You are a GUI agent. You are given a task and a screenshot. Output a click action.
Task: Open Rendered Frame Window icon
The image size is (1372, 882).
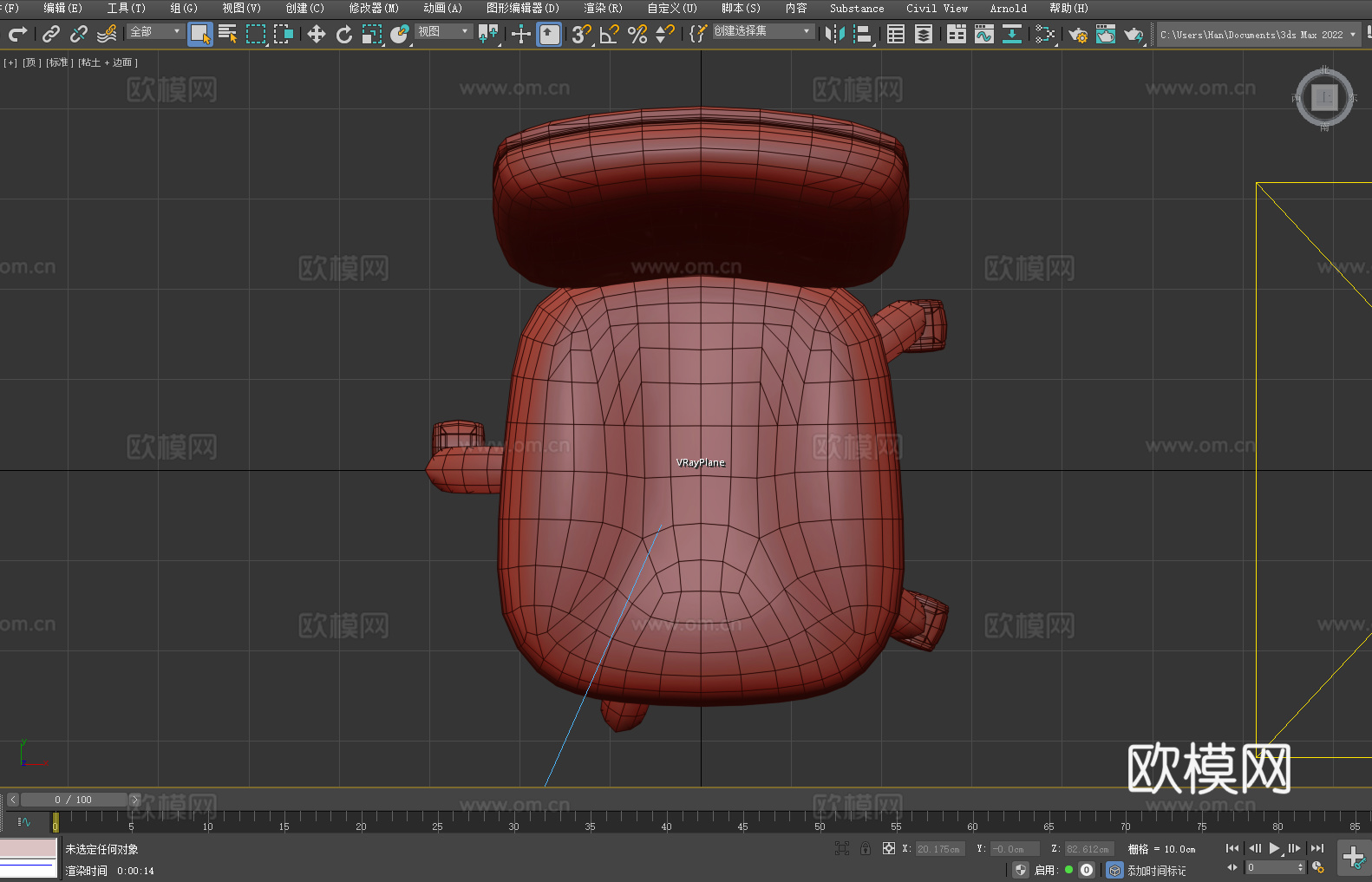tap(1106, 34)
